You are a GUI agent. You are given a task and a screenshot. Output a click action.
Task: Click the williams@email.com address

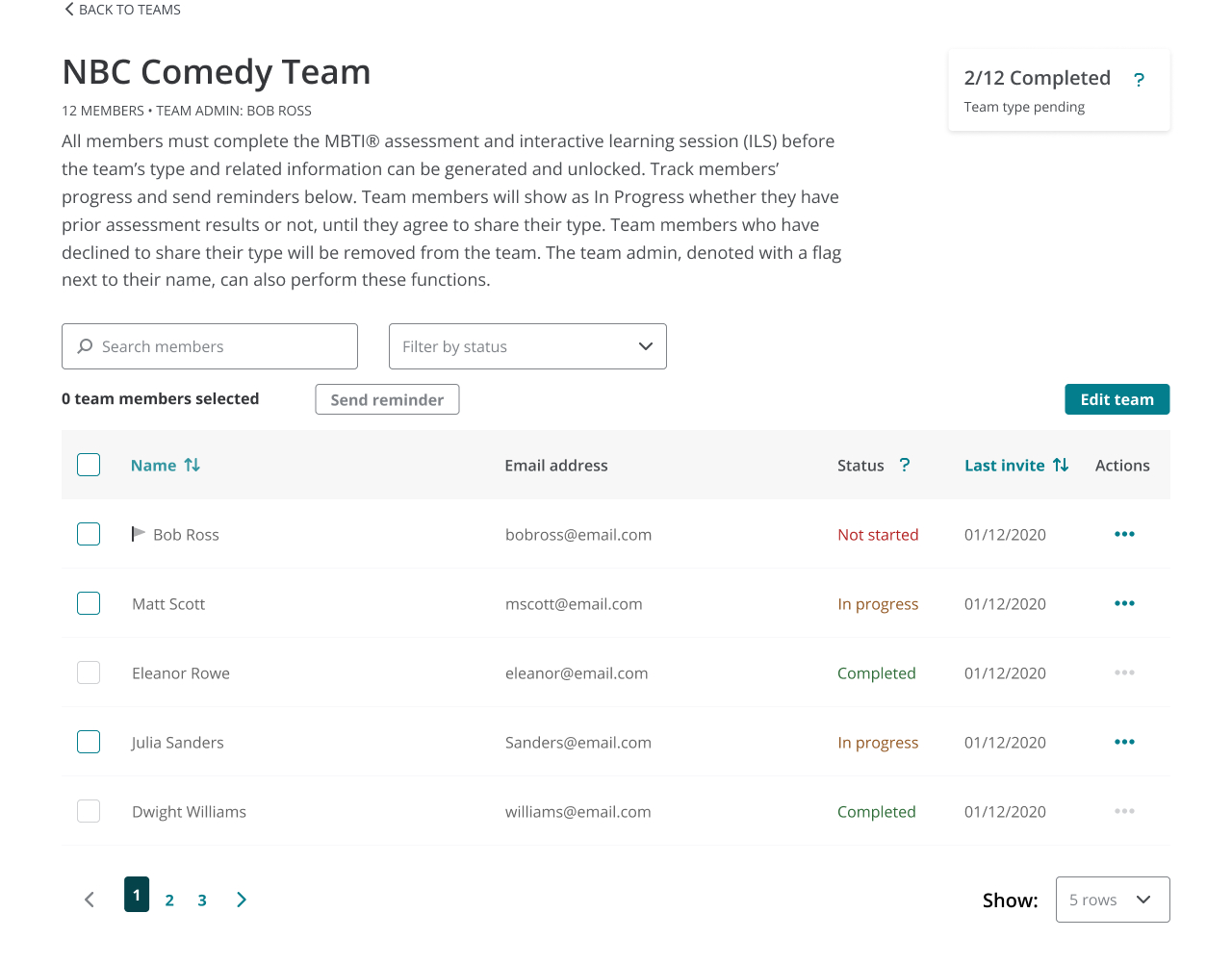pyautogui.click(x=578, y=811)
